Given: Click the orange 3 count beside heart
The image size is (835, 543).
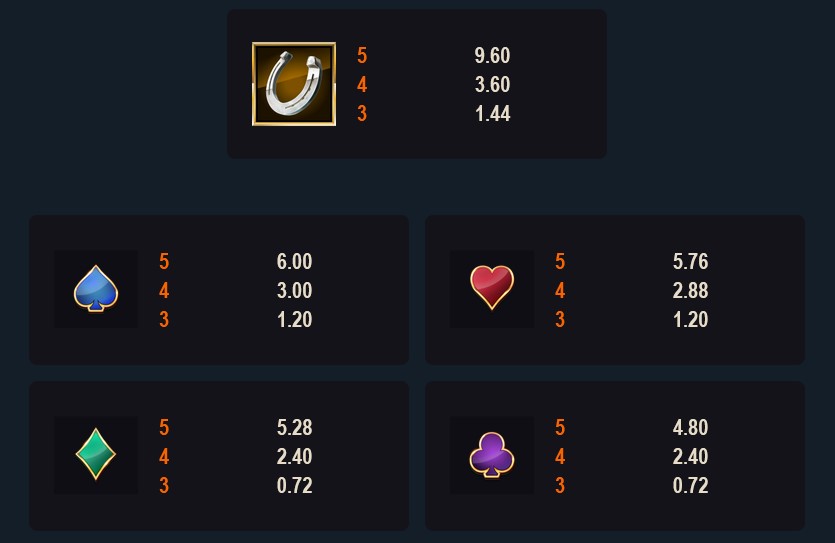Looking at the screenshot, I should tap(560, 319).
